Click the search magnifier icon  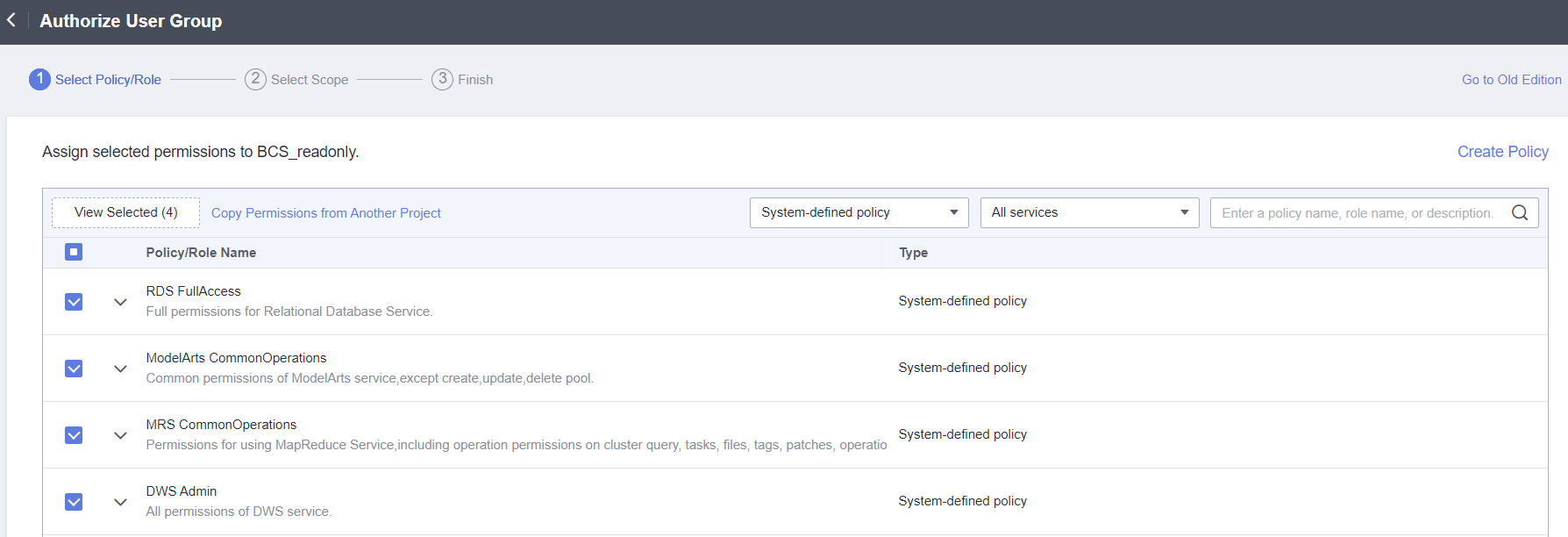pyautogui.click(x=1520, y=212)
